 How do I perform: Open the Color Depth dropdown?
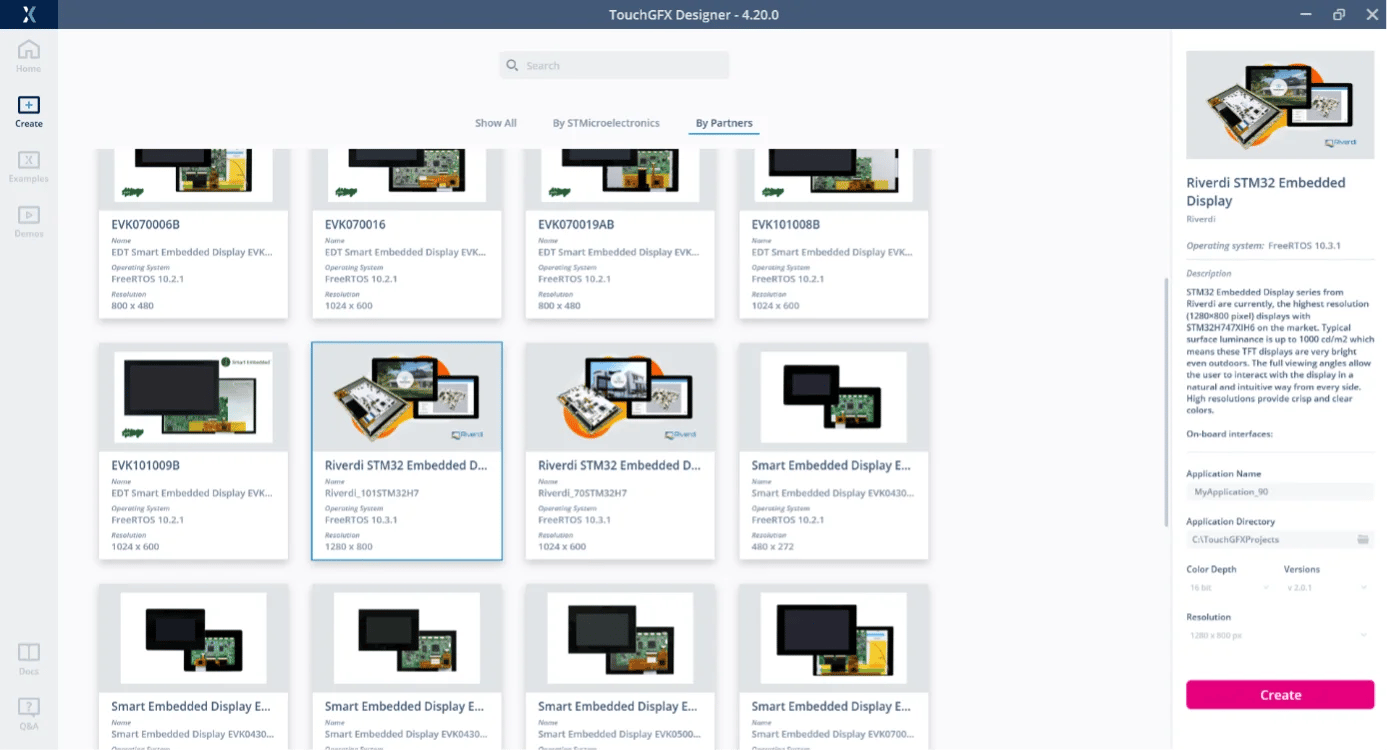point(1229,588)
